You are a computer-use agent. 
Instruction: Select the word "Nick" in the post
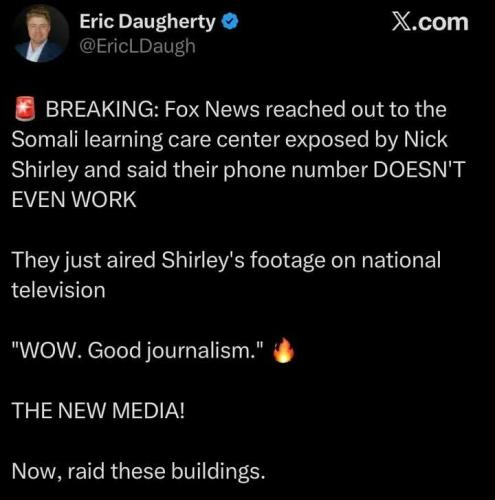(425, 139)
